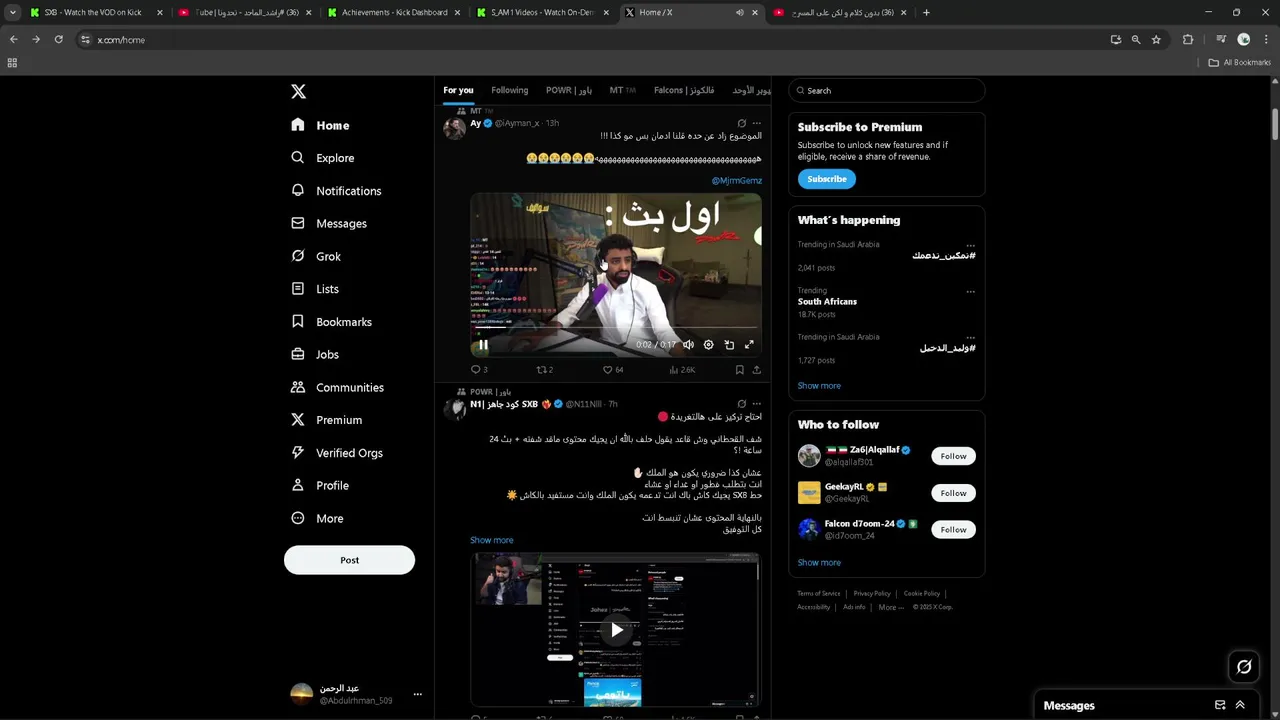
Task: Expand the video to fullscreen
Action: [749, 345]
